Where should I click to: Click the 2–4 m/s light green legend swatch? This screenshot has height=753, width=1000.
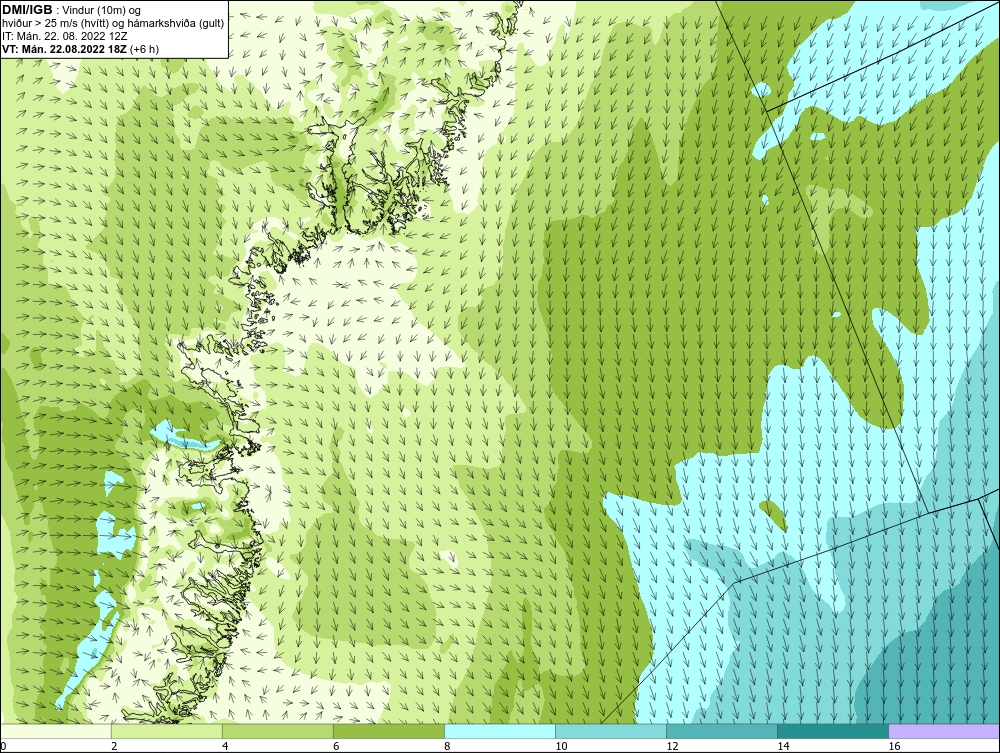(167, 731)
